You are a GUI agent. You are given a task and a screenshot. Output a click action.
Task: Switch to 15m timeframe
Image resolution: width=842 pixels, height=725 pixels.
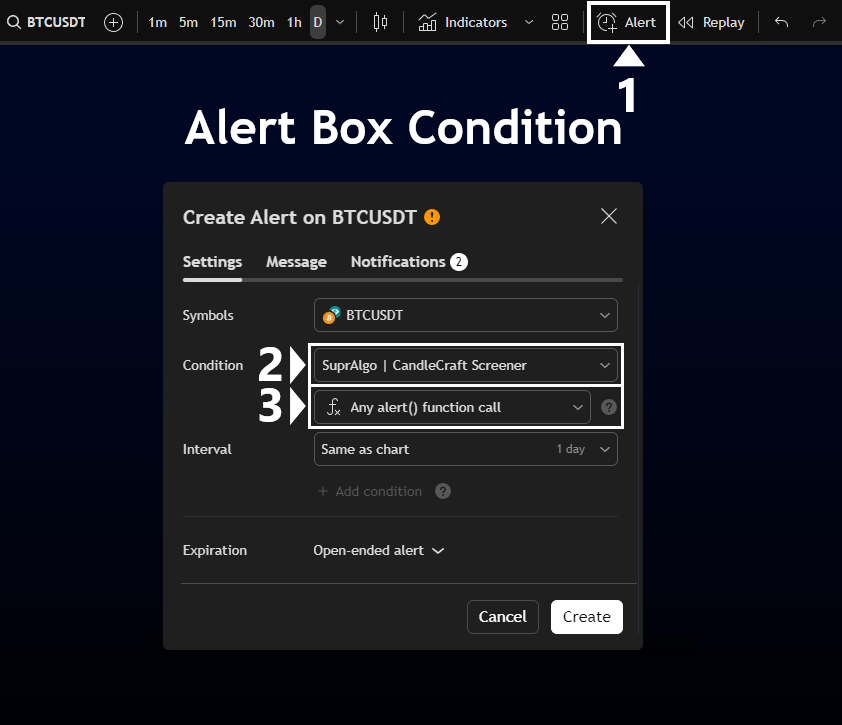tap(223, 23)
